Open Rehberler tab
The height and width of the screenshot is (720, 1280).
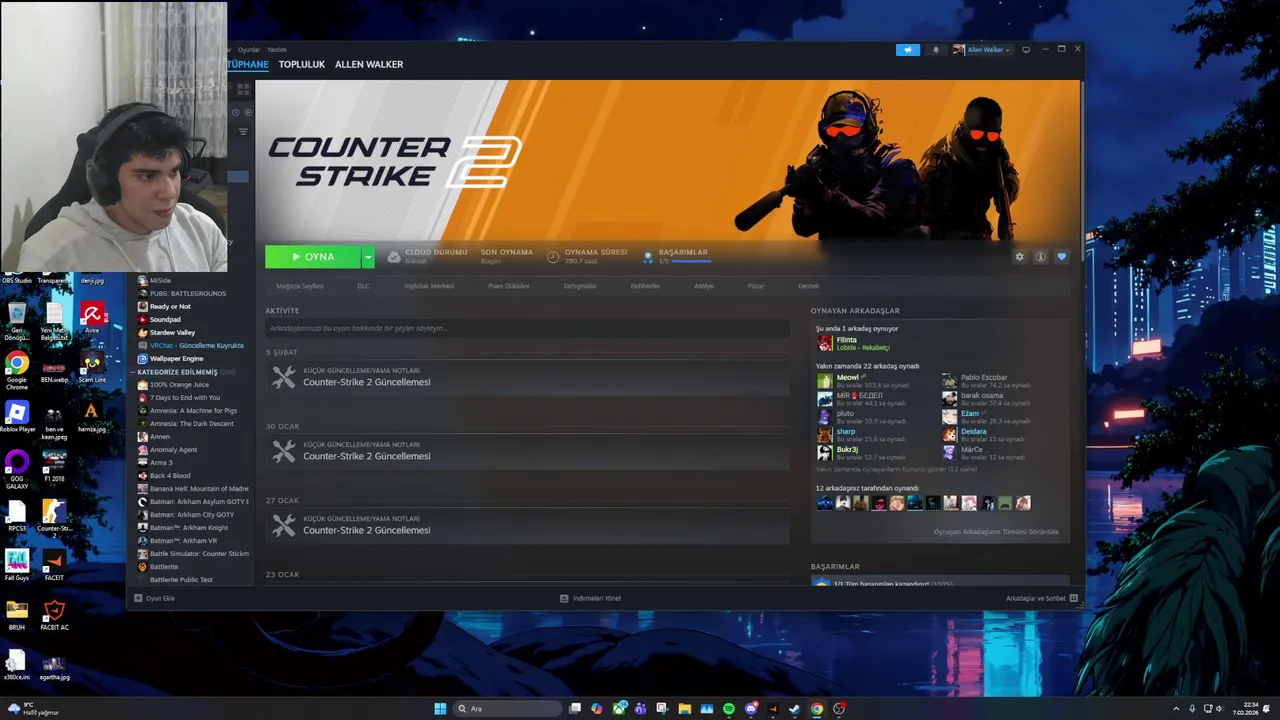point(645,286)
